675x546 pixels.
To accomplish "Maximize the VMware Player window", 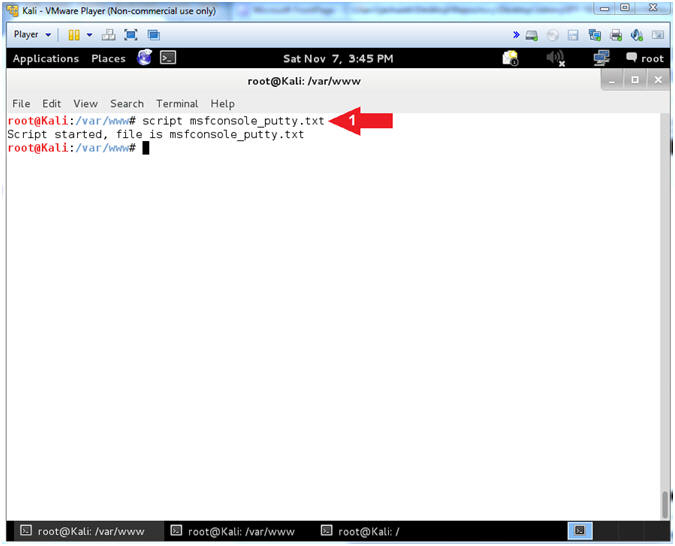I will (x=625, y=8).
